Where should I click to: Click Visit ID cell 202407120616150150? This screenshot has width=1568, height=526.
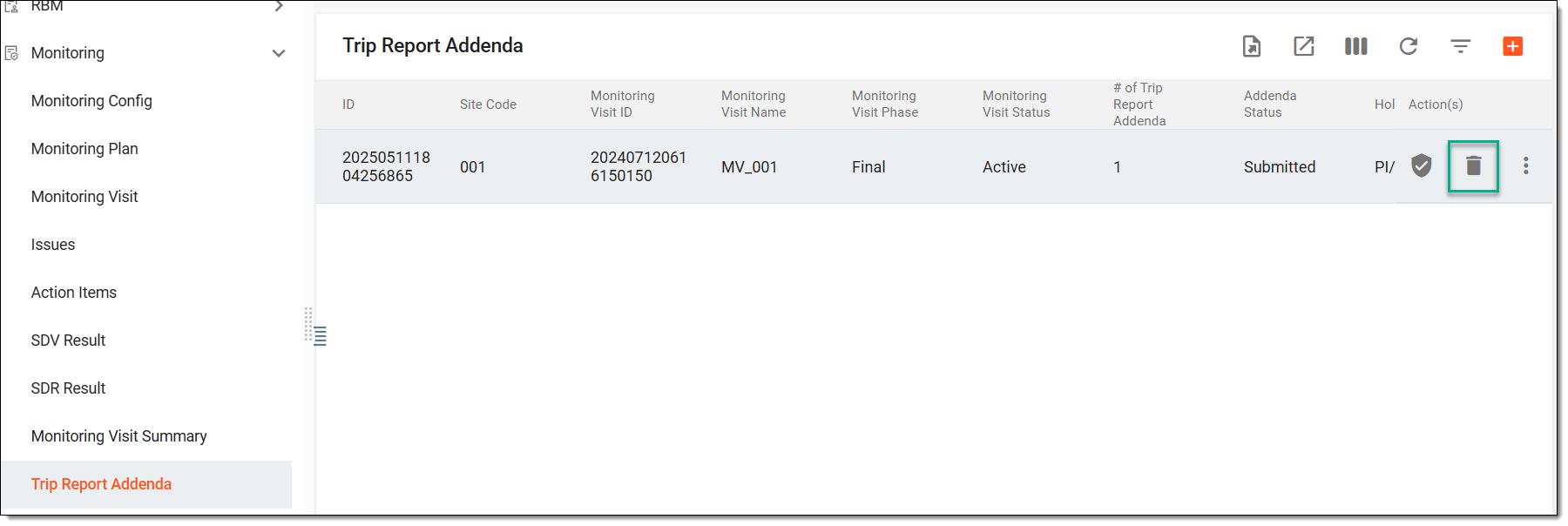[x=639, y=166]
